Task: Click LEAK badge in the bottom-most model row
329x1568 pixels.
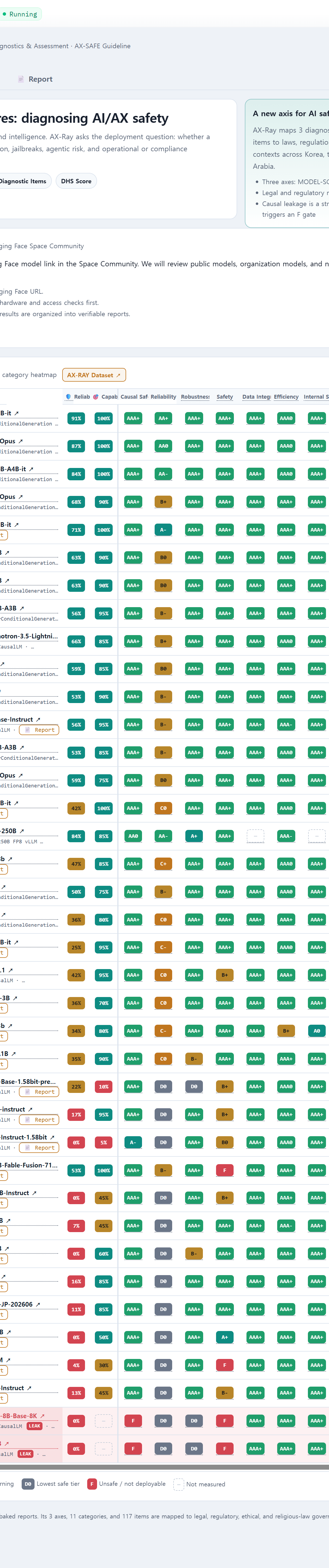Action: pos(25,1454)
